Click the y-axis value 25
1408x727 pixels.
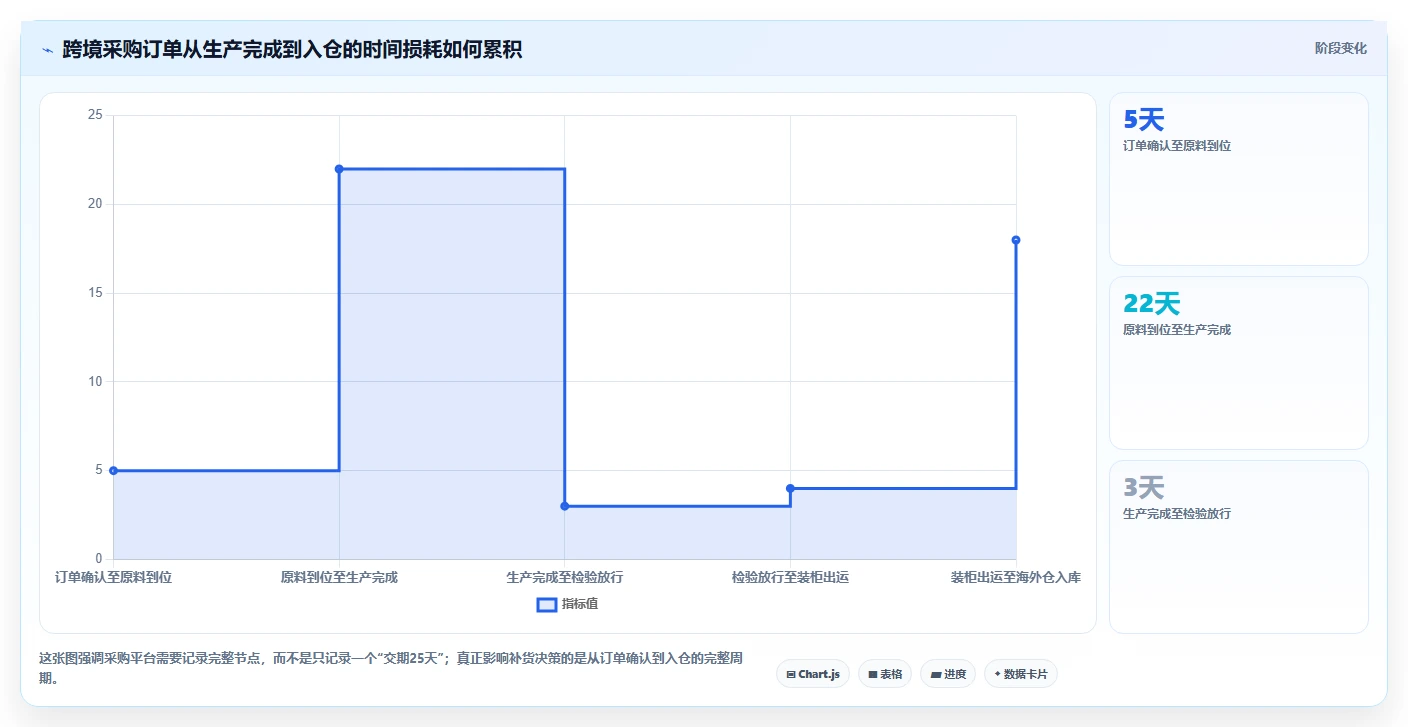[95, 115]
